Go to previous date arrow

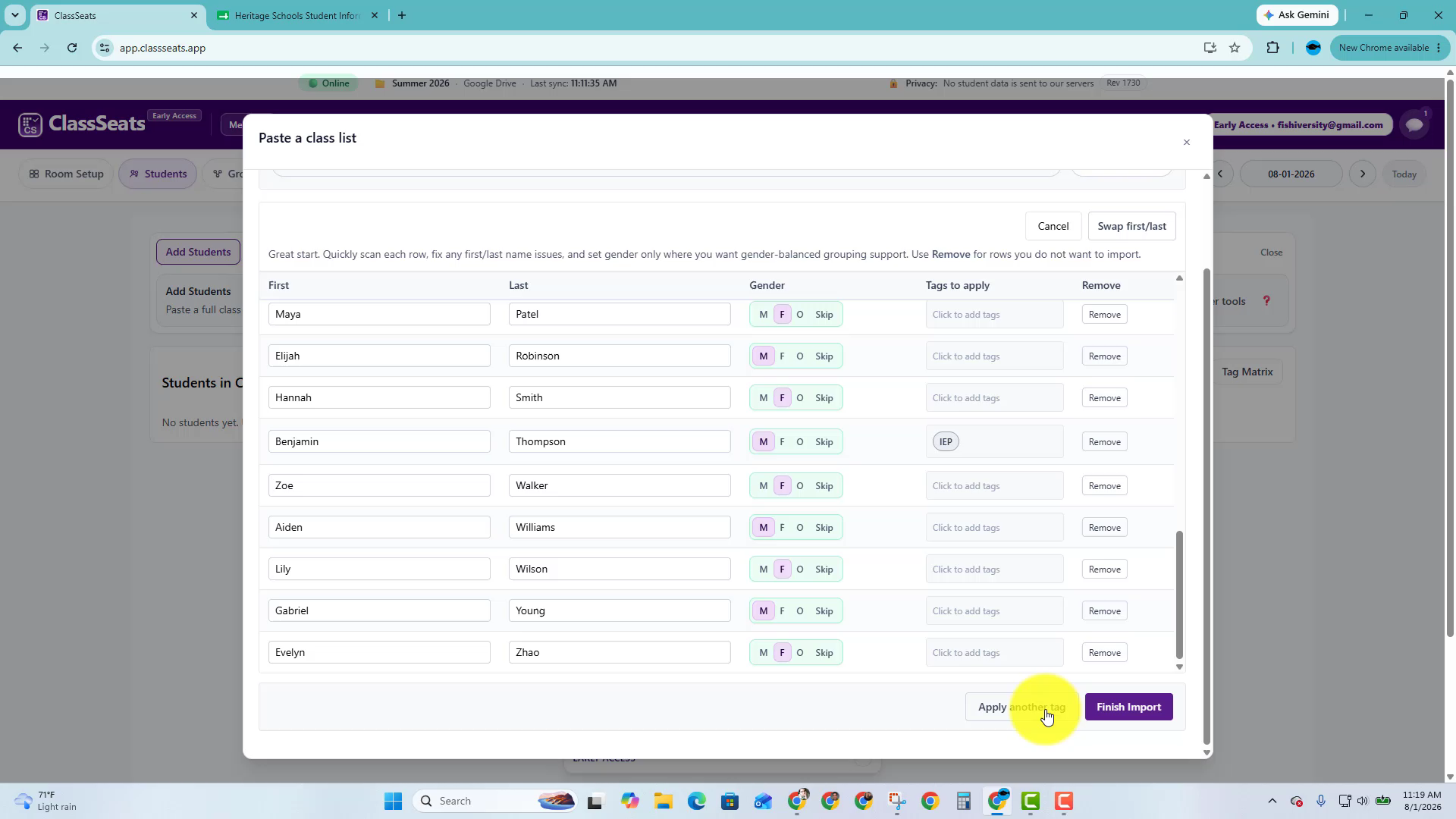point(1220,174)
